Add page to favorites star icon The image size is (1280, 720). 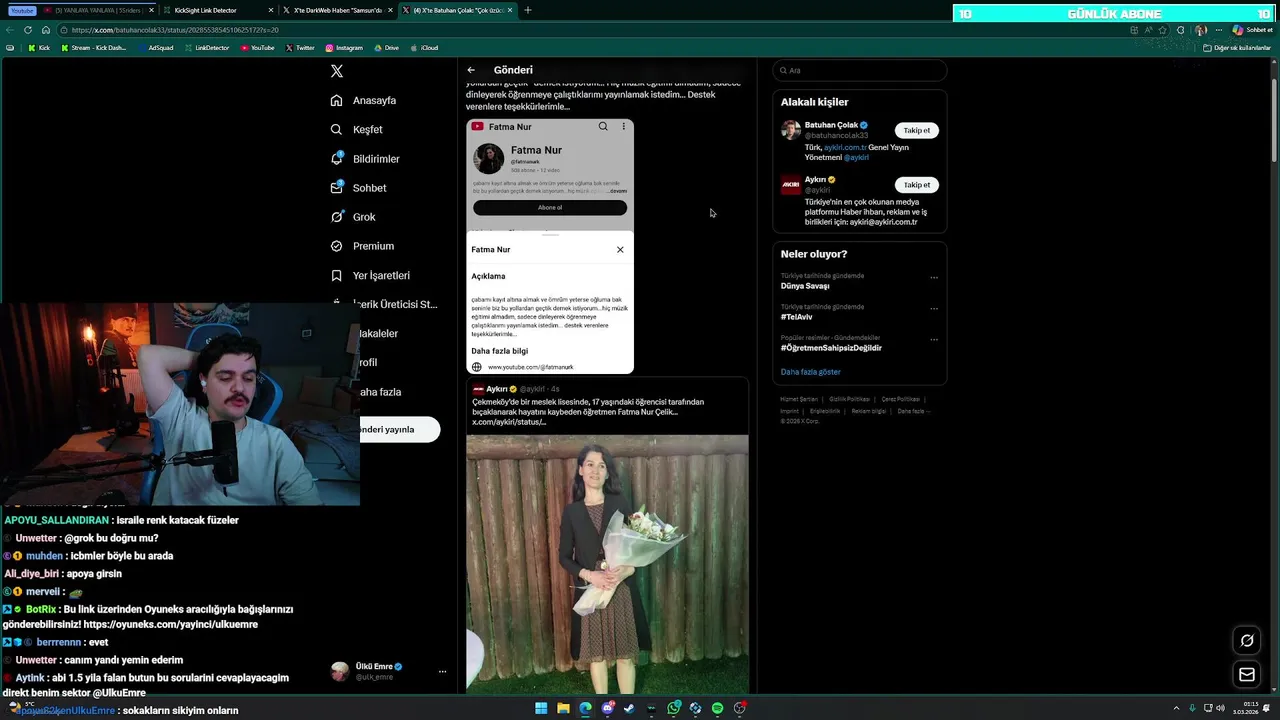tap(1162, 30)
